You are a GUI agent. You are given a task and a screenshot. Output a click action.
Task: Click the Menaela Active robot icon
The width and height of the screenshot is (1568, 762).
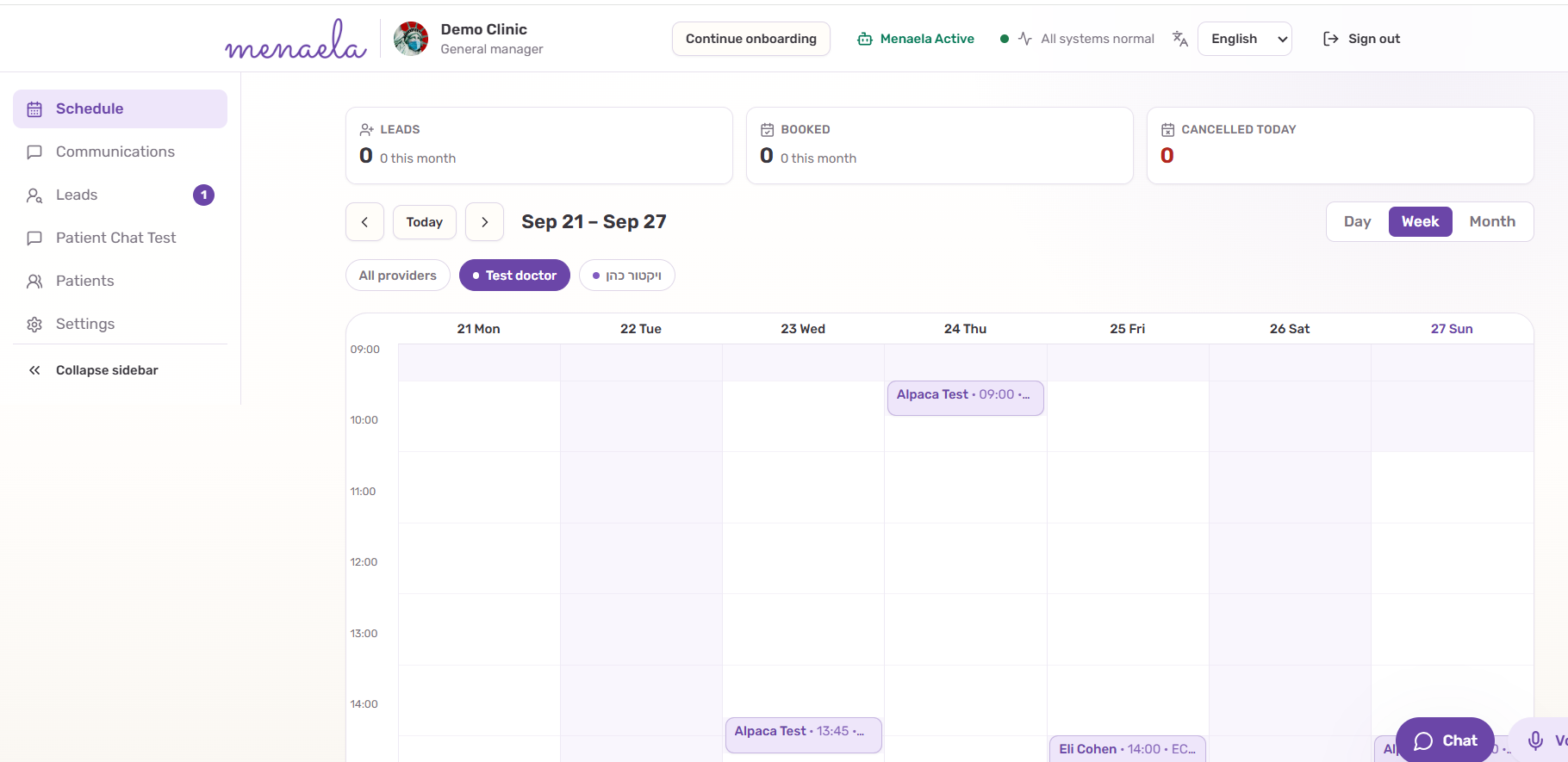pos(865,39)
